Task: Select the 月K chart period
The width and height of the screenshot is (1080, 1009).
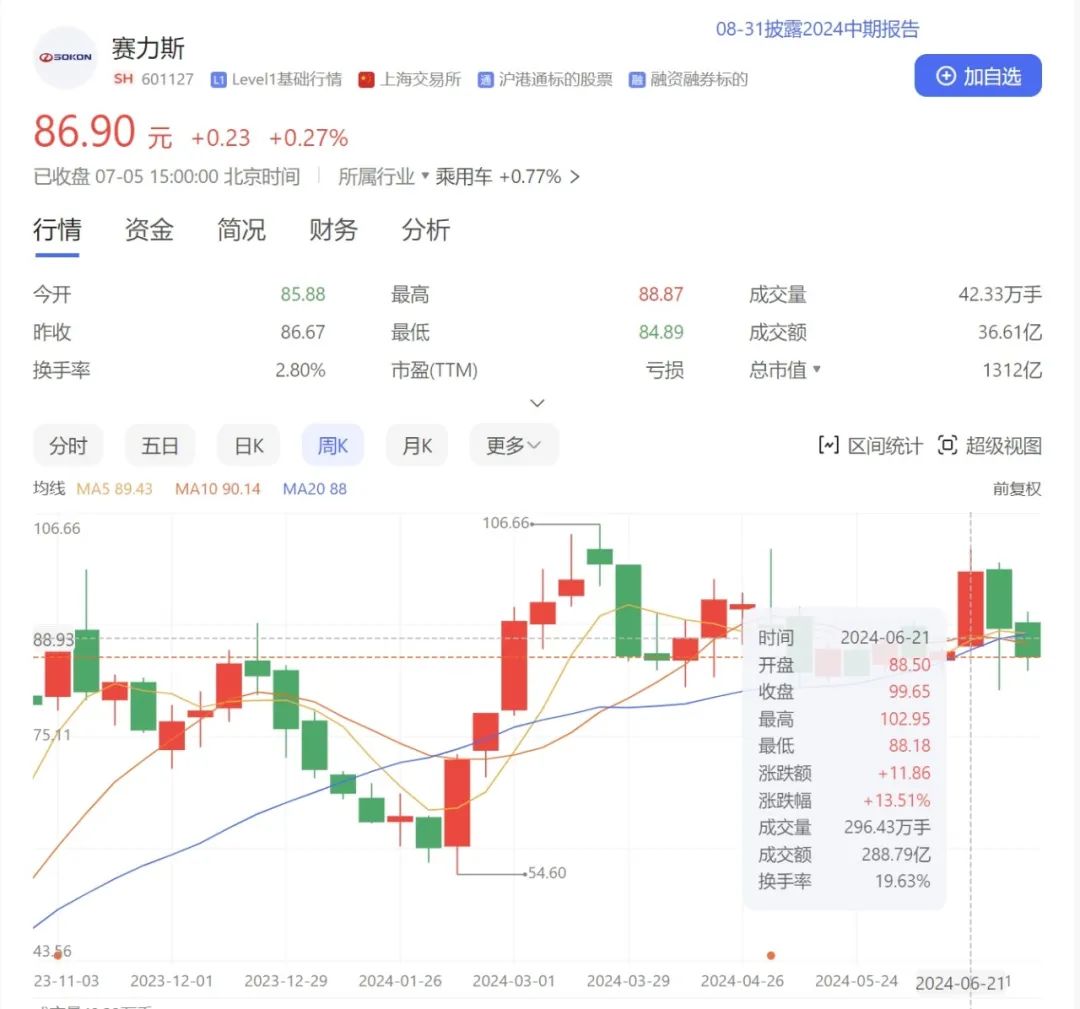Action: click(417, 446)
